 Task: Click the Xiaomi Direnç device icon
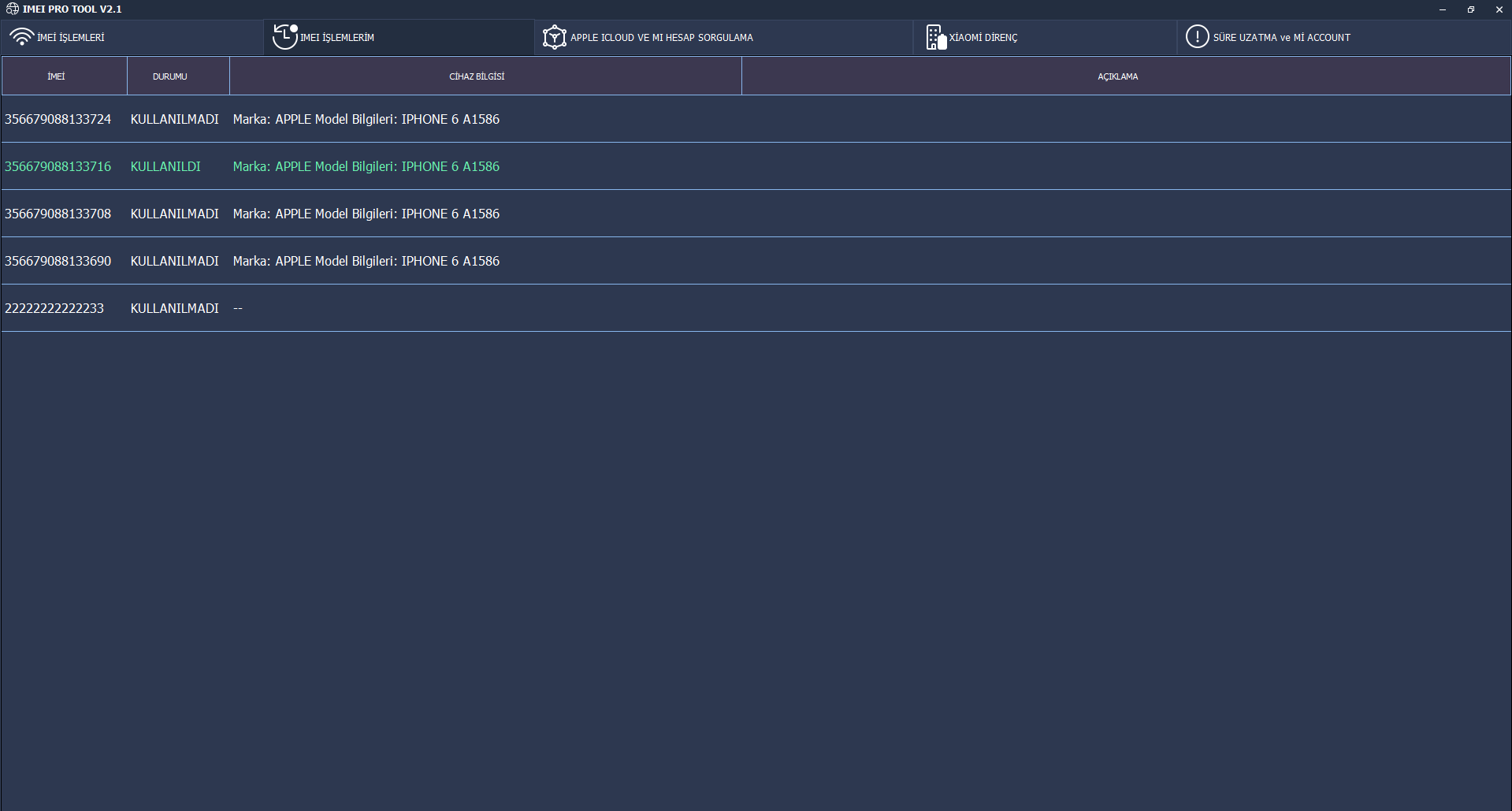tap(936, 37)
